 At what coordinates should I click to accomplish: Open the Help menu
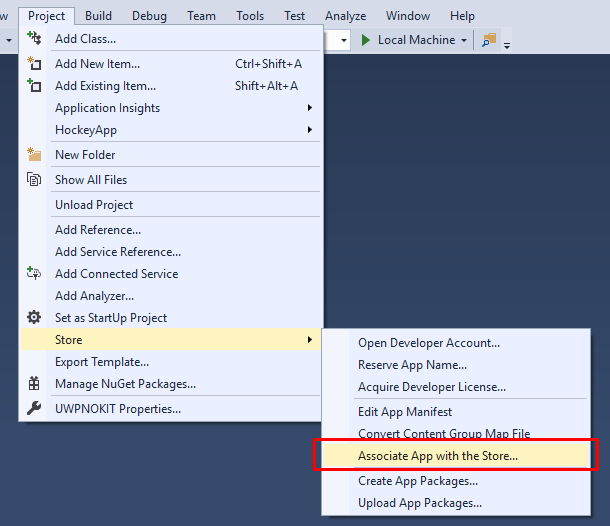click(x=462, y=16)
